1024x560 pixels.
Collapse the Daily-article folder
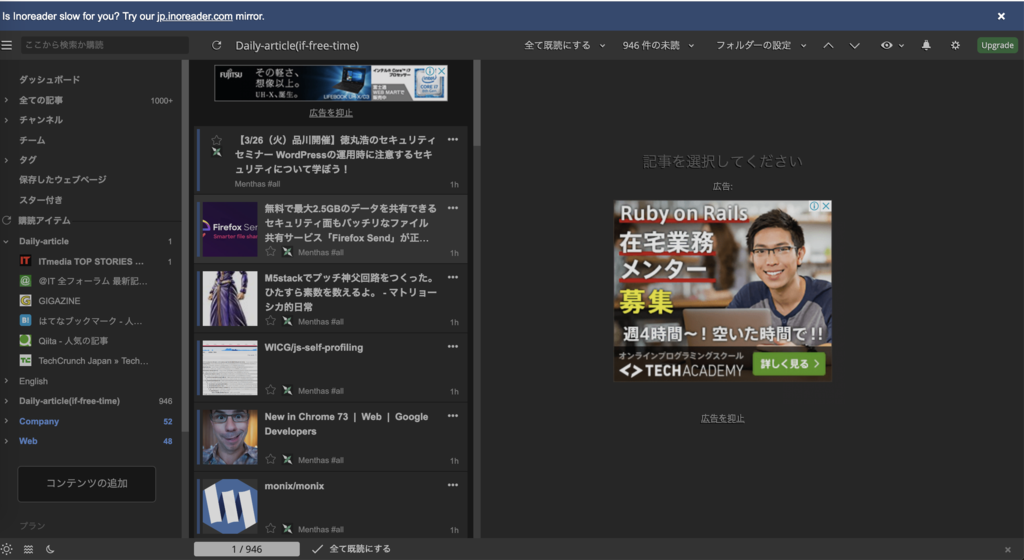6,241
